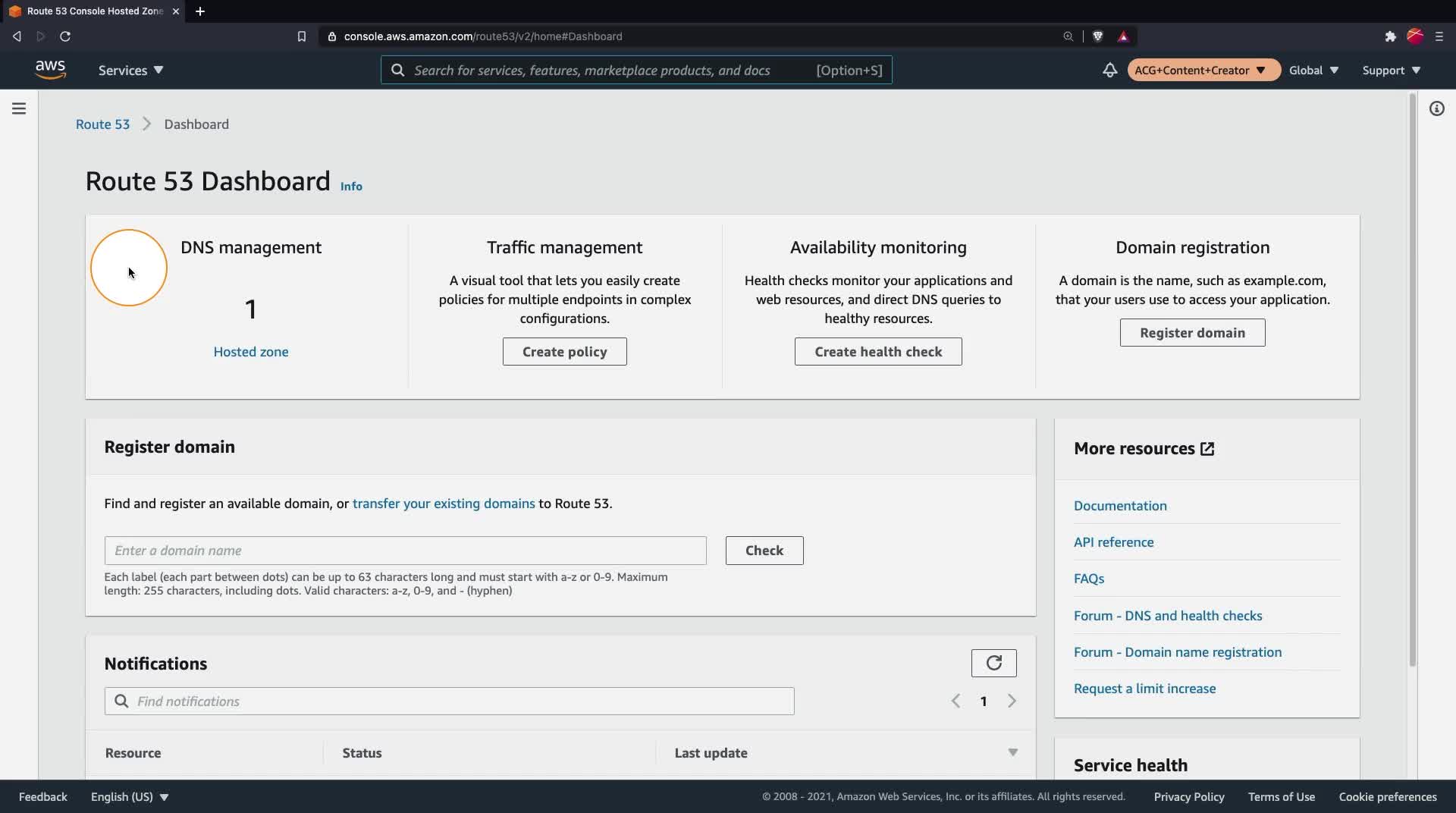This screenshot has height=813, width=1456.
Task: Open the FAQs link
Action: coord(1089,579)
